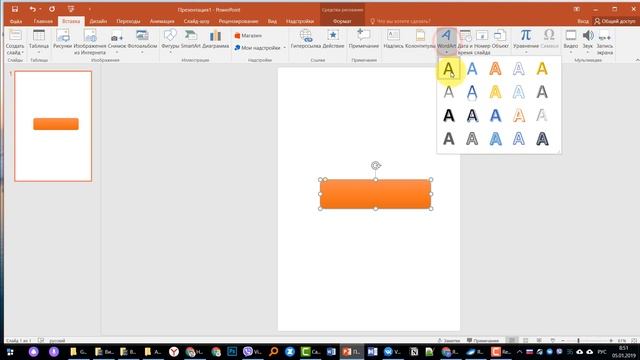The width and height of the screenshot is (640, 360).
Task: Collapse the ribbon with the chevron
Action: 637,60
